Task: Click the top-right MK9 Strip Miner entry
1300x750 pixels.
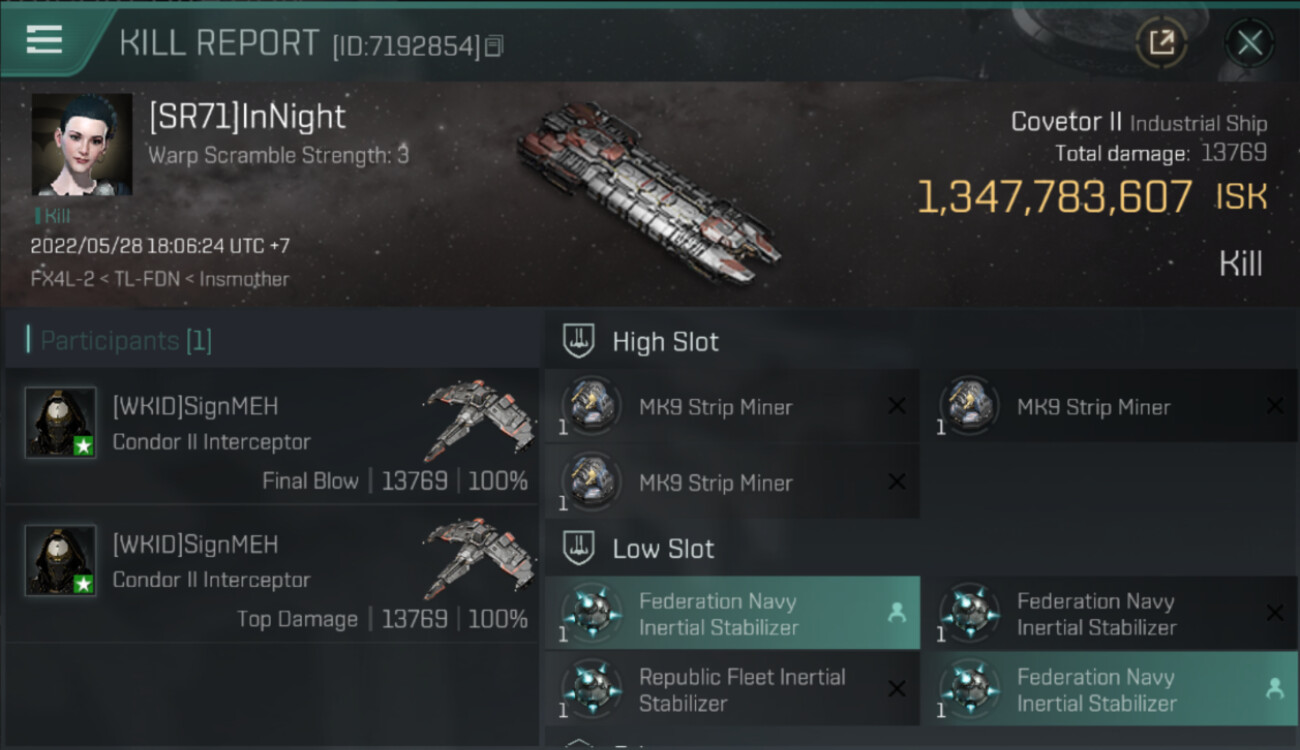Action: [1093, 407]
